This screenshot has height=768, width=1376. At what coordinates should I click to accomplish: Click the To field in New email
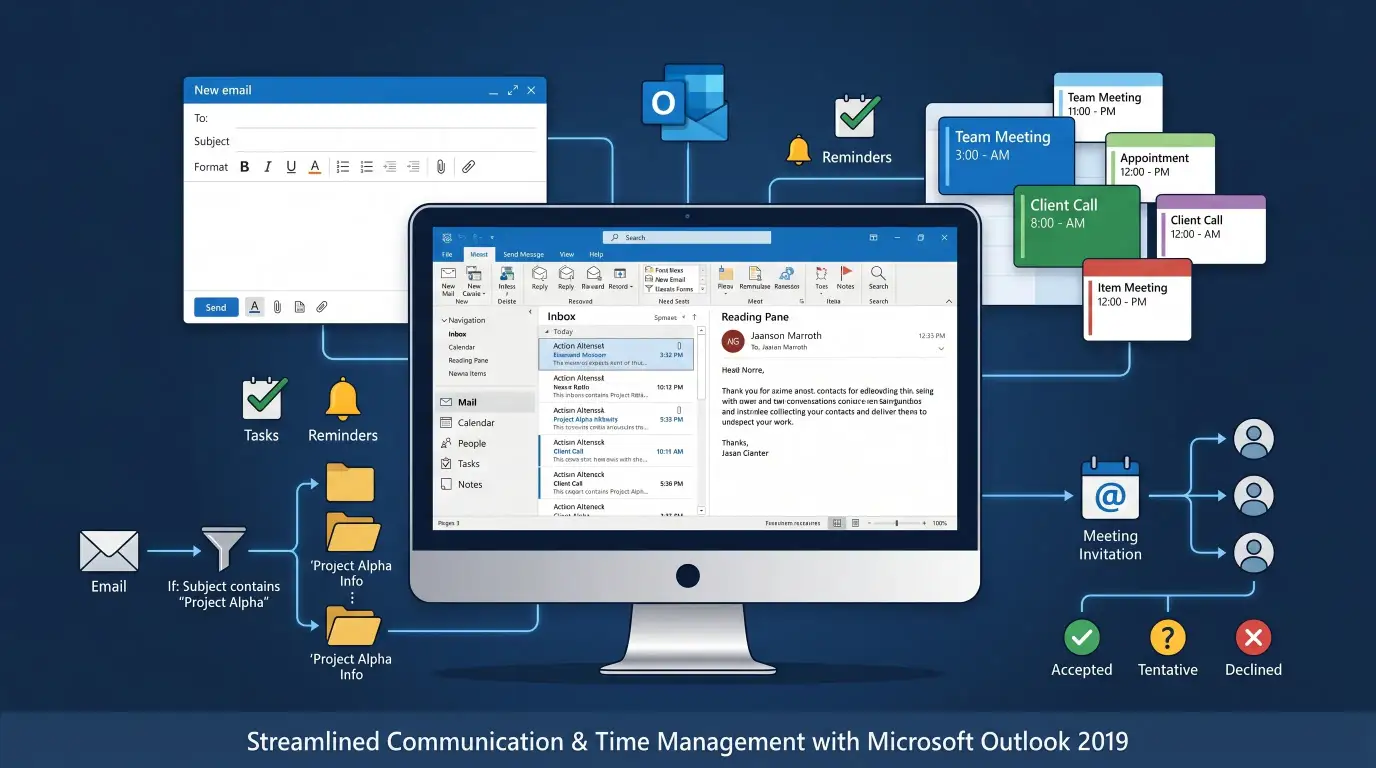pyautogui.click(x=386, y=118)
